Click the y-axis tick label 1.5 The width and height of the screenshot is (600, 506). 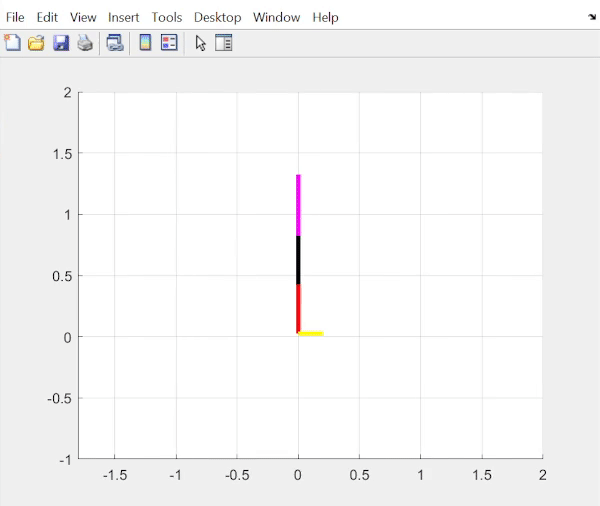point(62,154)
